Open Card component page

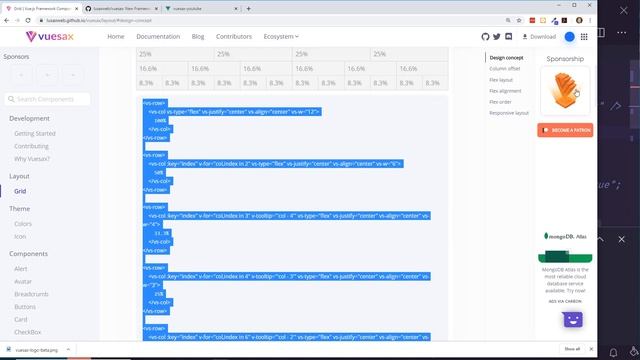(20, 319)
